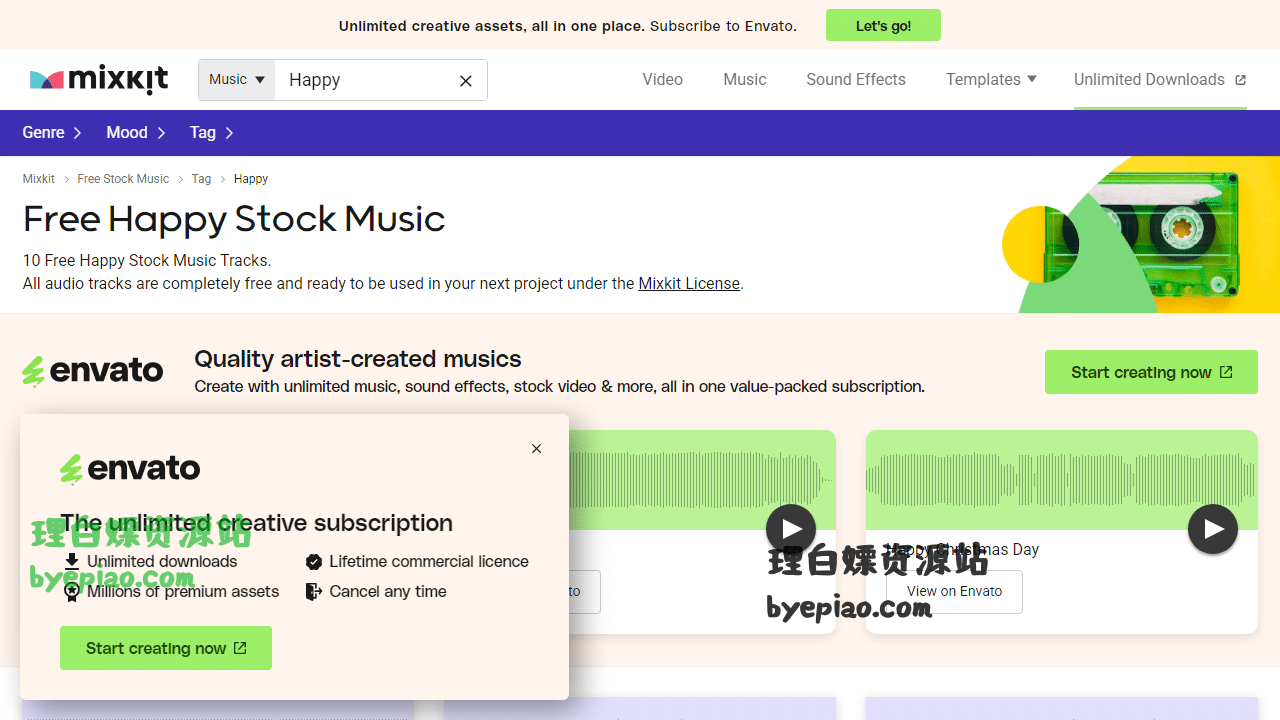Click the Millions of premium assets icon

click(x=72, y=592)
